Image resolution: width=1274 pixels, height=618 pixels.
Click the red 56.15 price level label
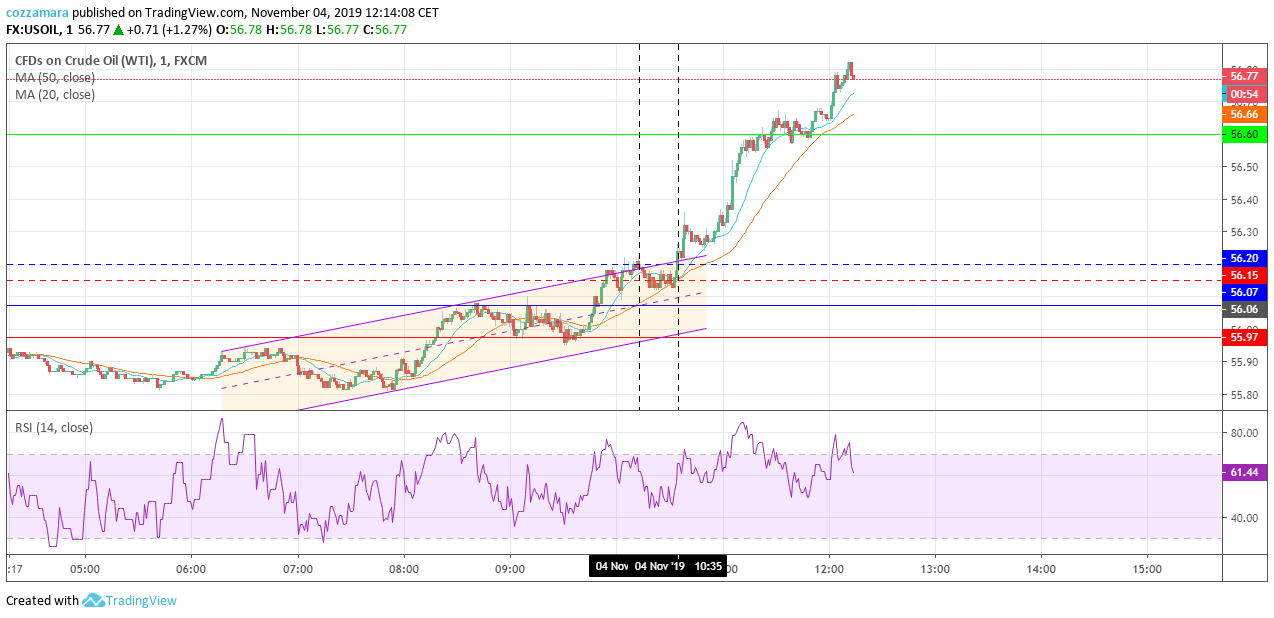1244,275
